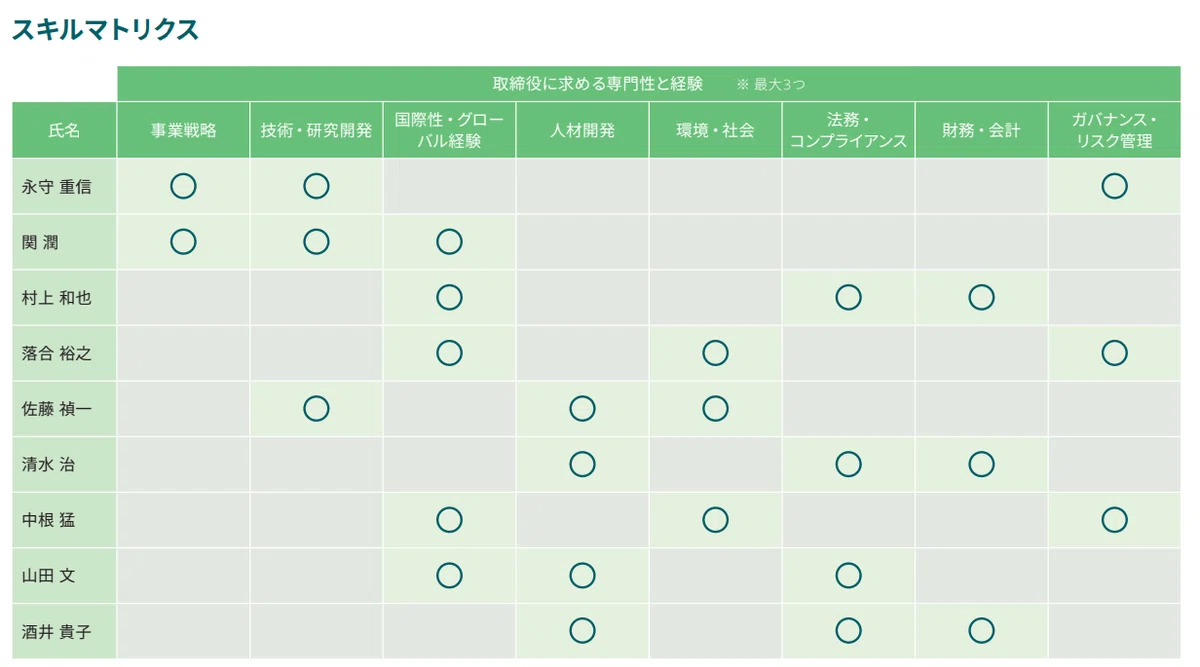Click 永守 重信's ガバナンス・リスク管理 circle

[x=1114, y=186]
